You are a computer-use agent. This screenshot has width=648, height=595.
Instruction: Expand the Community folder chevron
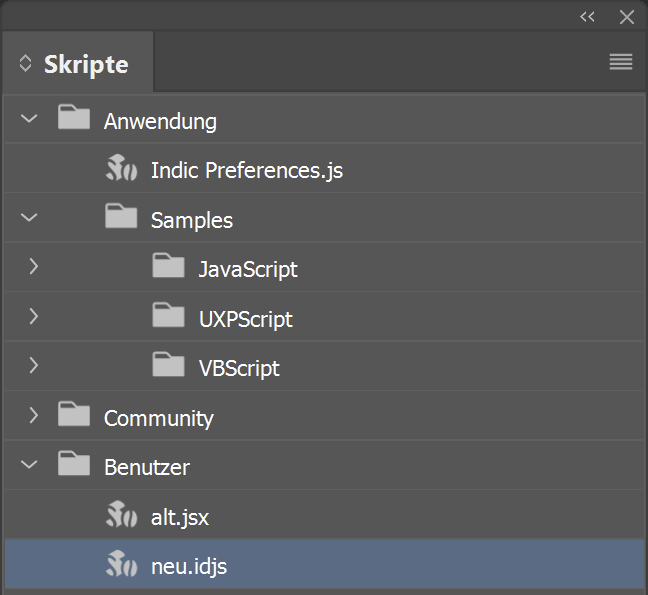[x=34, y=415]
